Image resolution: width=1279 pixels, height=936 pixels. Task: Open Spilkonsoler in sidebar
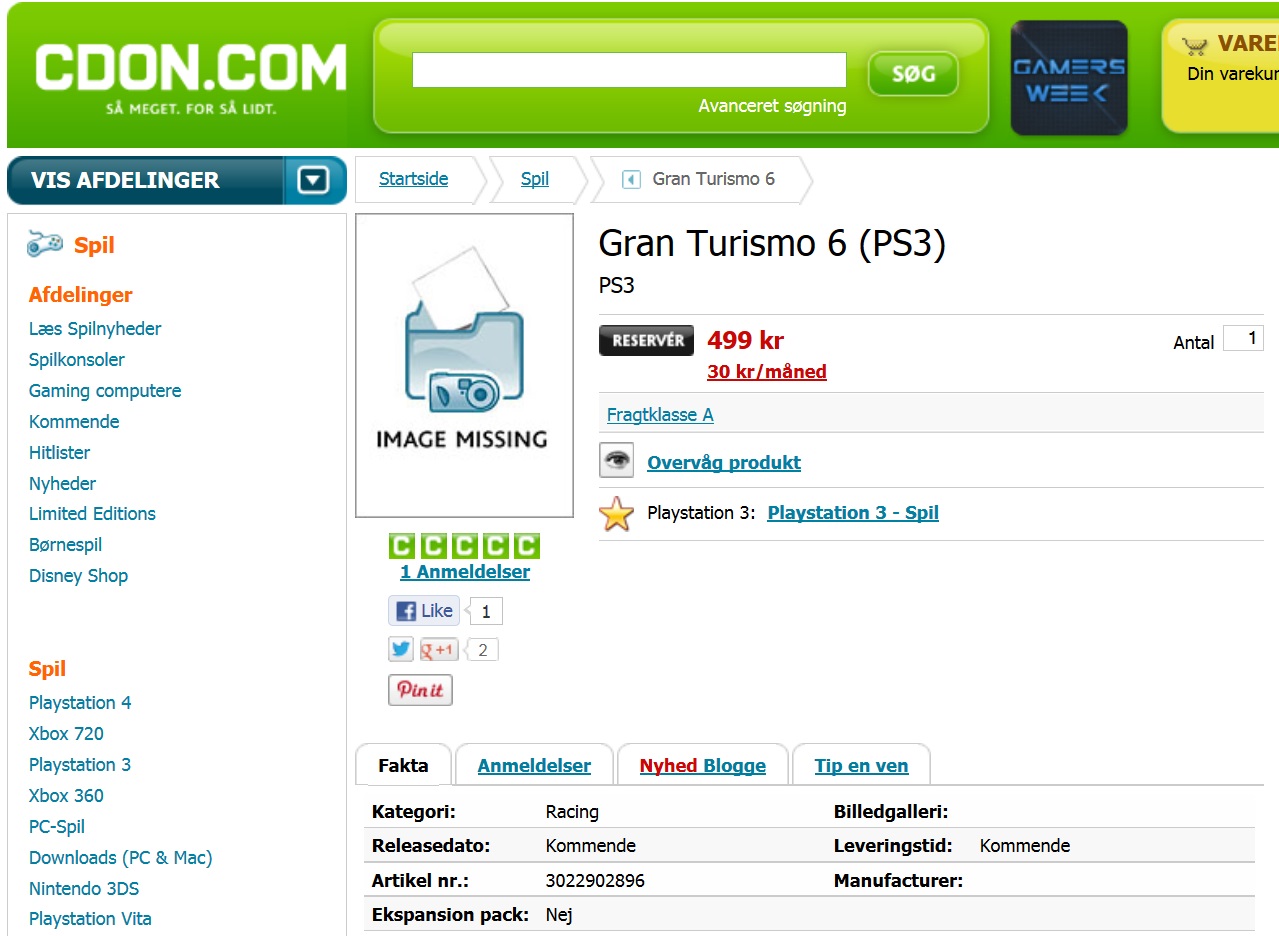click(77, 360)
